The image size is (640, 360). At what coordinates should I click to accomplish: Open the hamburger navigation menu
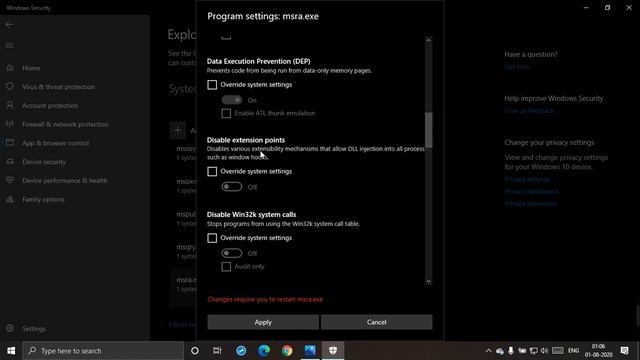coord(9,45)
